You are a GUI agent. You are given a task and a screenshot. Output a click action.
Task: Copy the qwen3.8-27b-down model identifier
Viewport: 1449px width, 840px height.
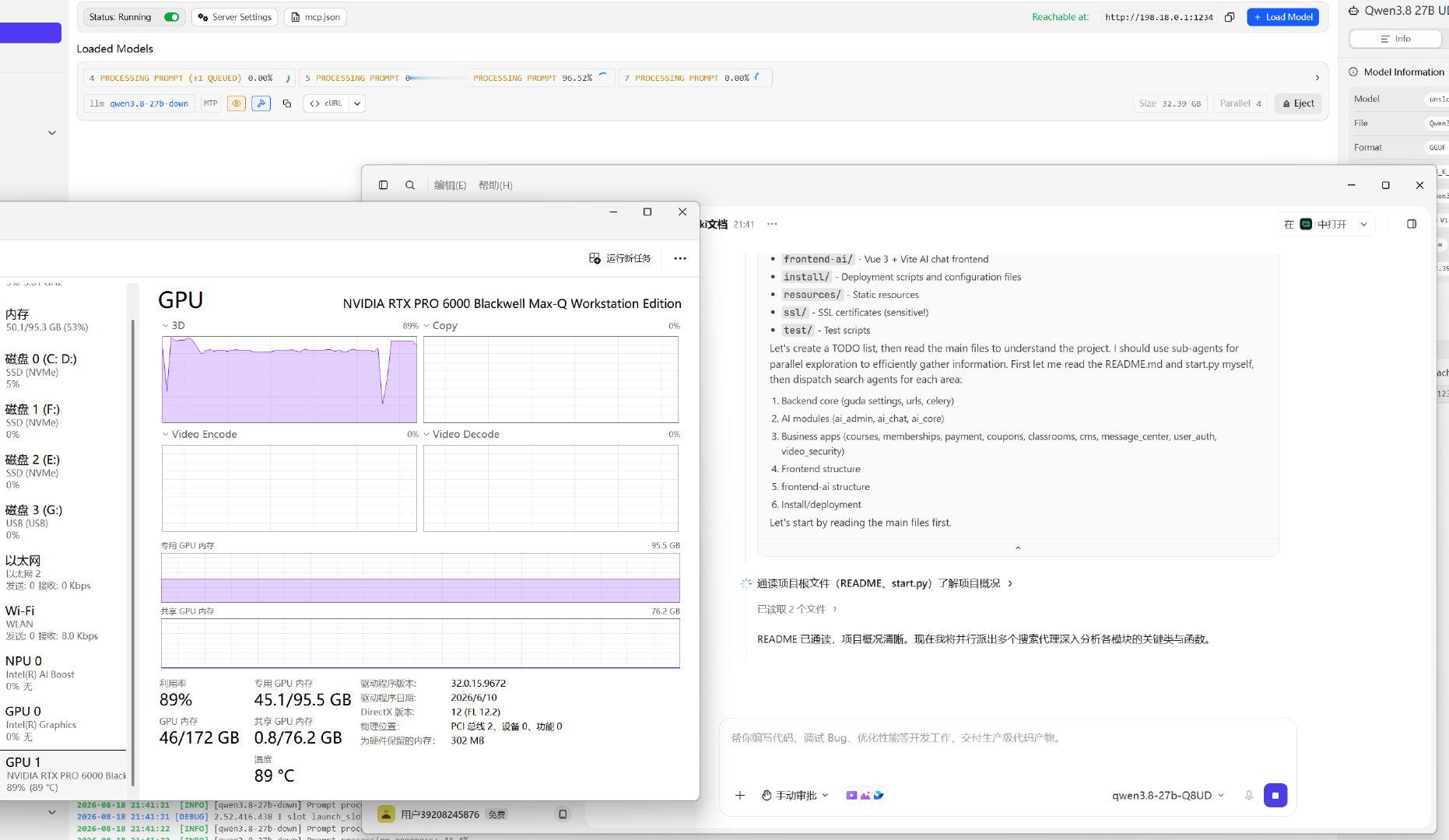287,103
